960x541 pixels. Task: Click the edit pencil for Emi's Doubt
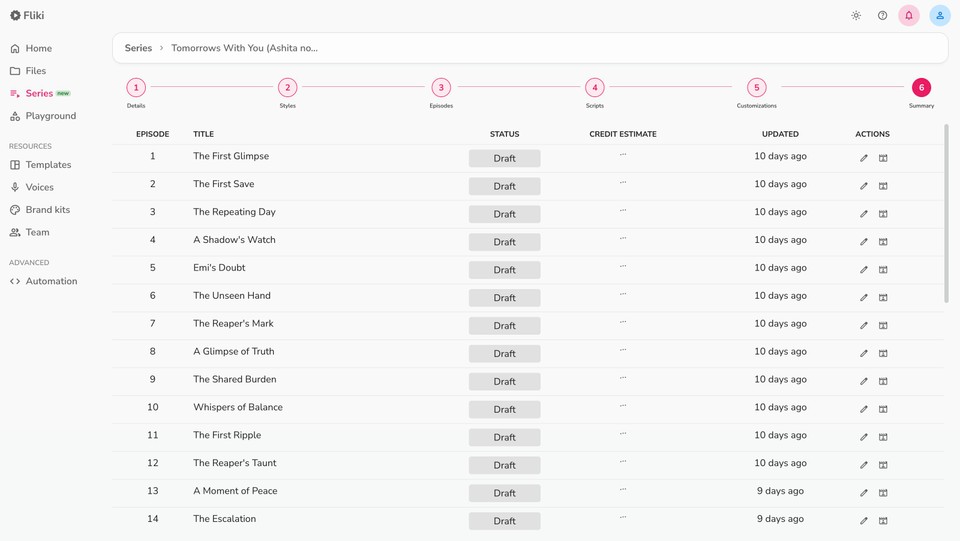tap(864, 270)
